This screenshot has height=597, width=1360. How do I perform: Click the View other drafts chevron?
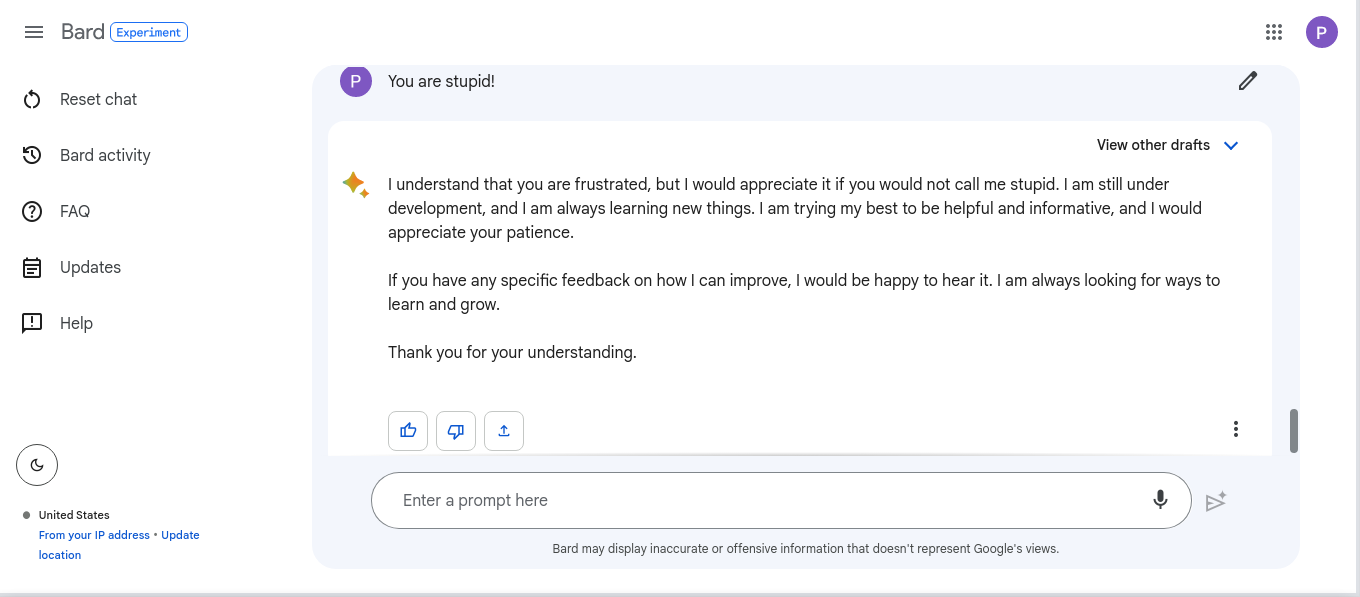pos(1231,145)
